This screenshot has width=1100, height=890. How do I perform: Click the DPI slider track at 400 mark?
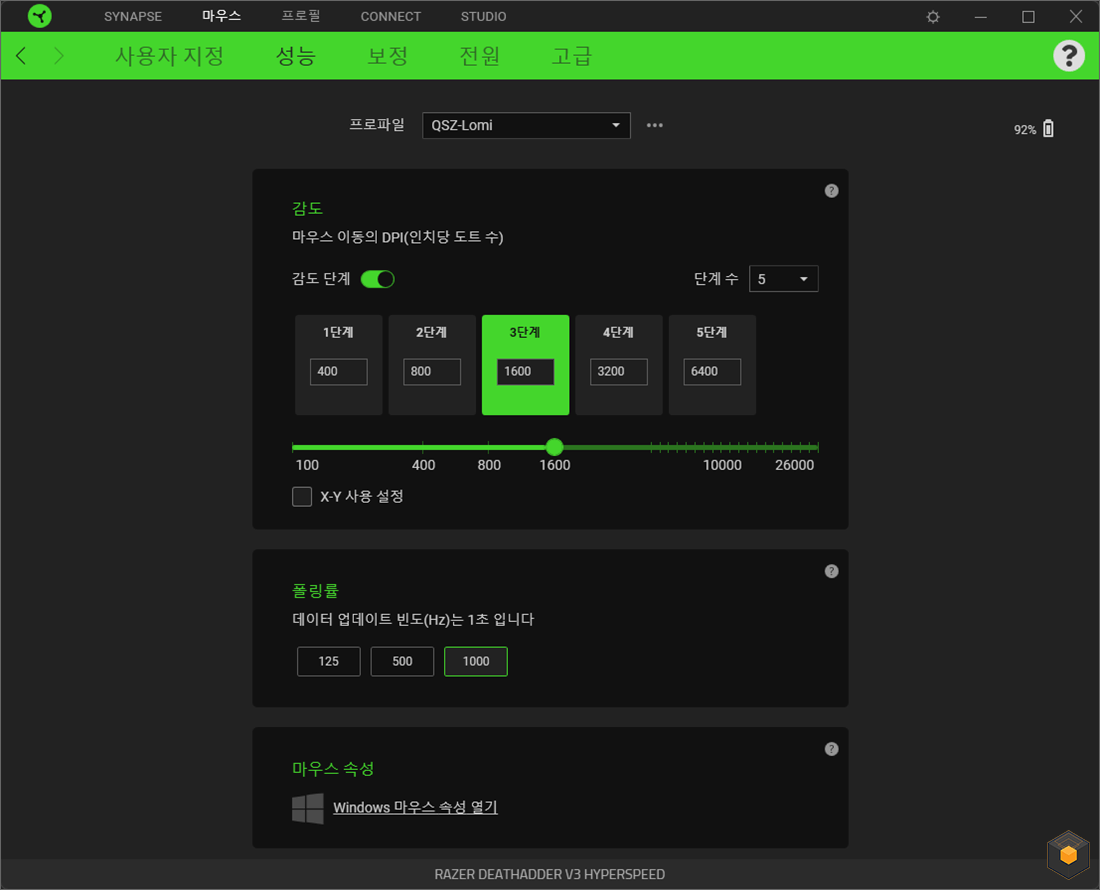coord(423,447)
